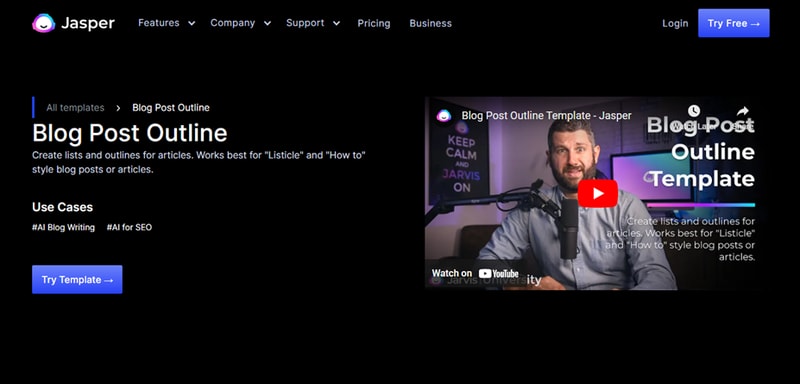Click the Blog Post Outline breadcrumb

click(x=171, y=108)
